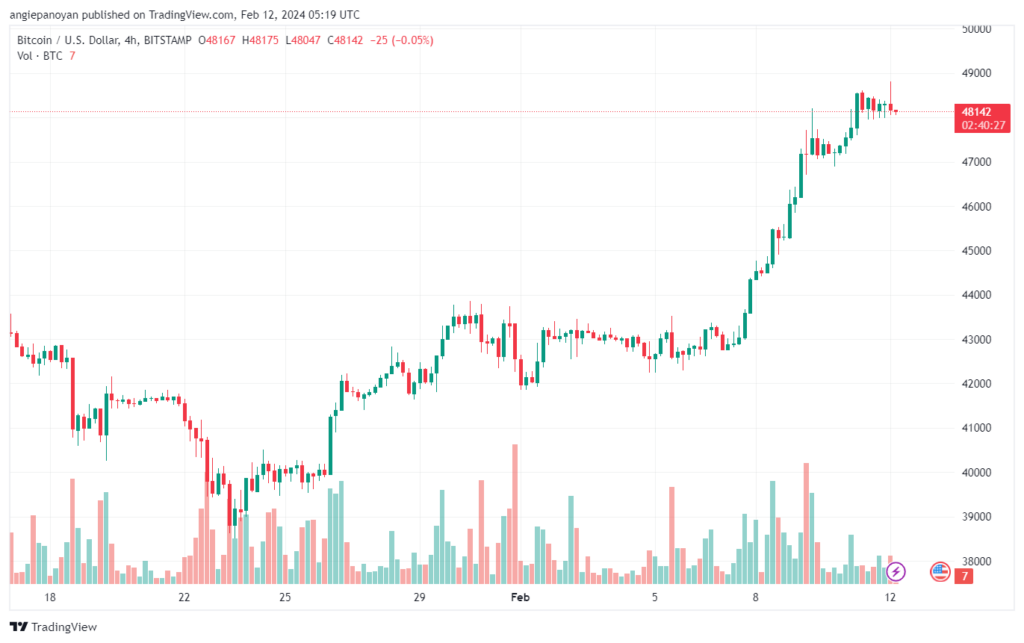The height and width of the screenshot is (643, 1024).
Task: Click the 12 date label on time axis
Action: [889, 597]
